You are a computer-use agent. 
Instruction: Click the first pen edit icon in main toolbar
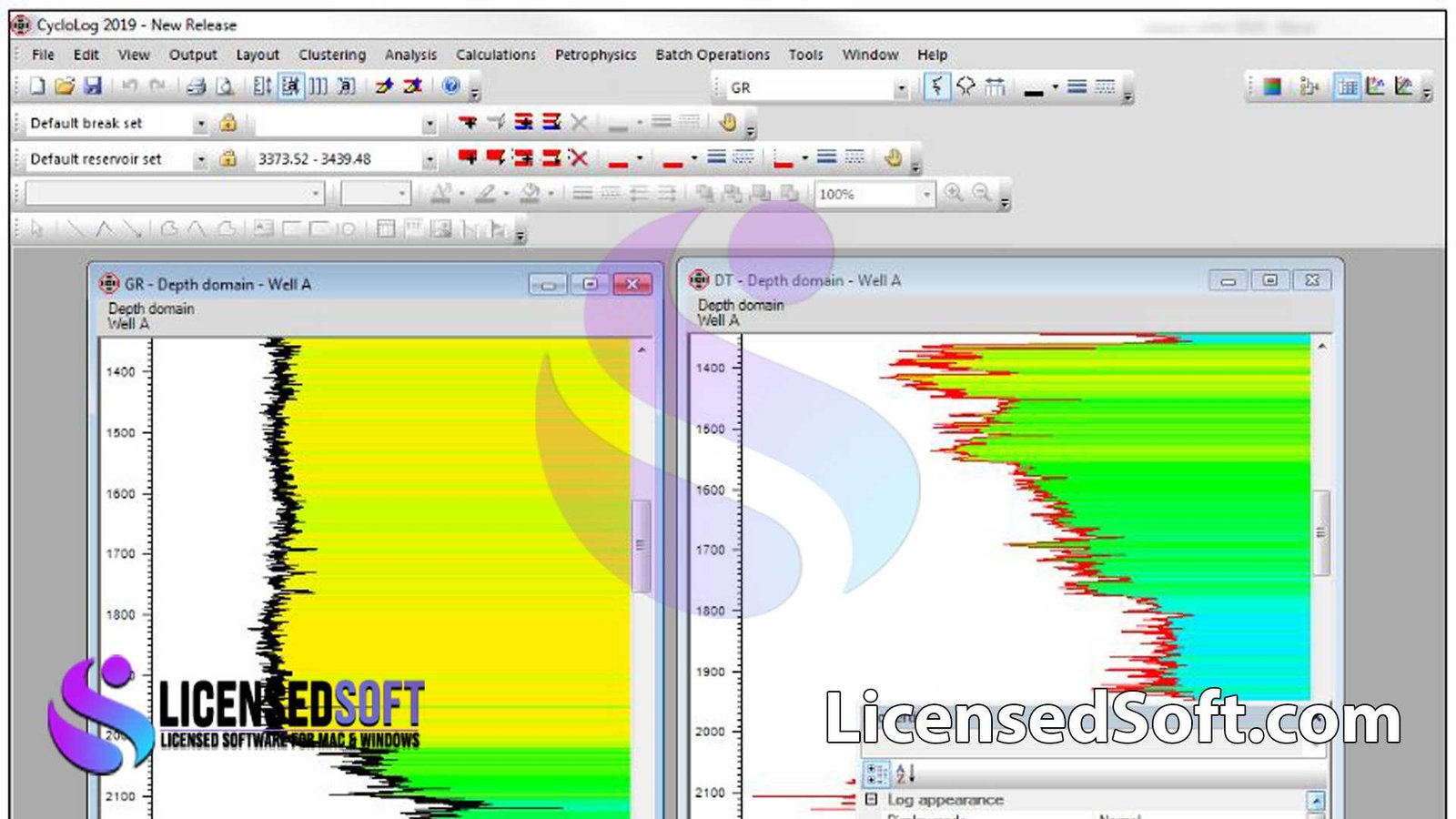[x=384, y=86]
